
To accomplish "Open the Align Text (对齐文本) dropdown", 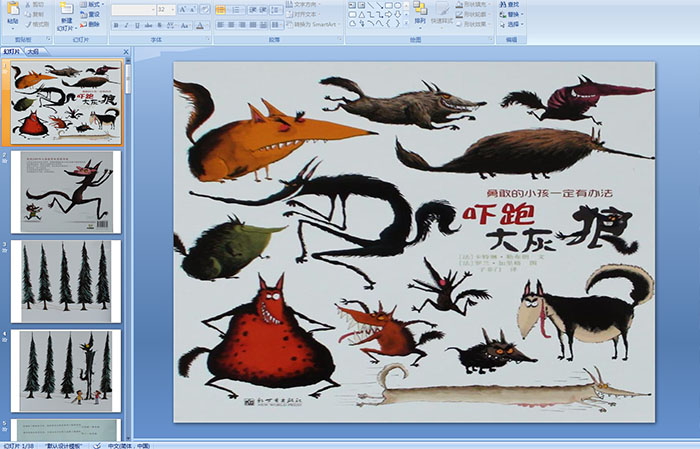I will (x=303, y=14).
